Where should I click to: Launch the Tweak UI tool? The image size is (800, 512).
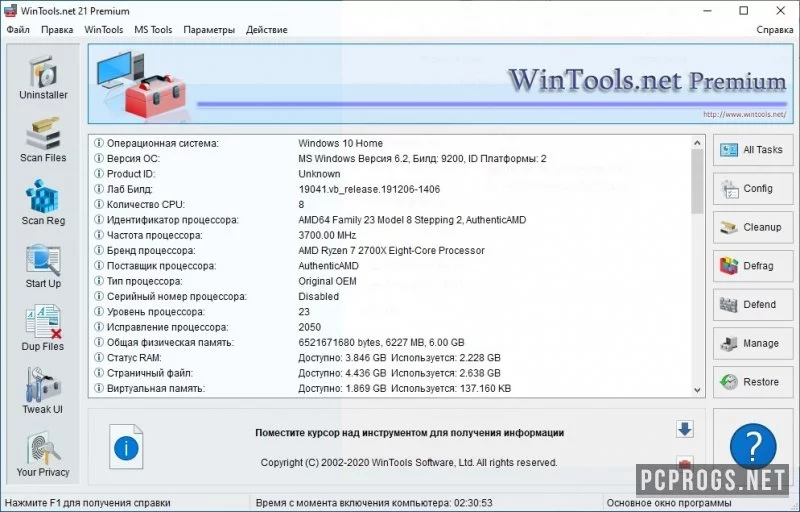pyautogui.click(x=43, y=392)
